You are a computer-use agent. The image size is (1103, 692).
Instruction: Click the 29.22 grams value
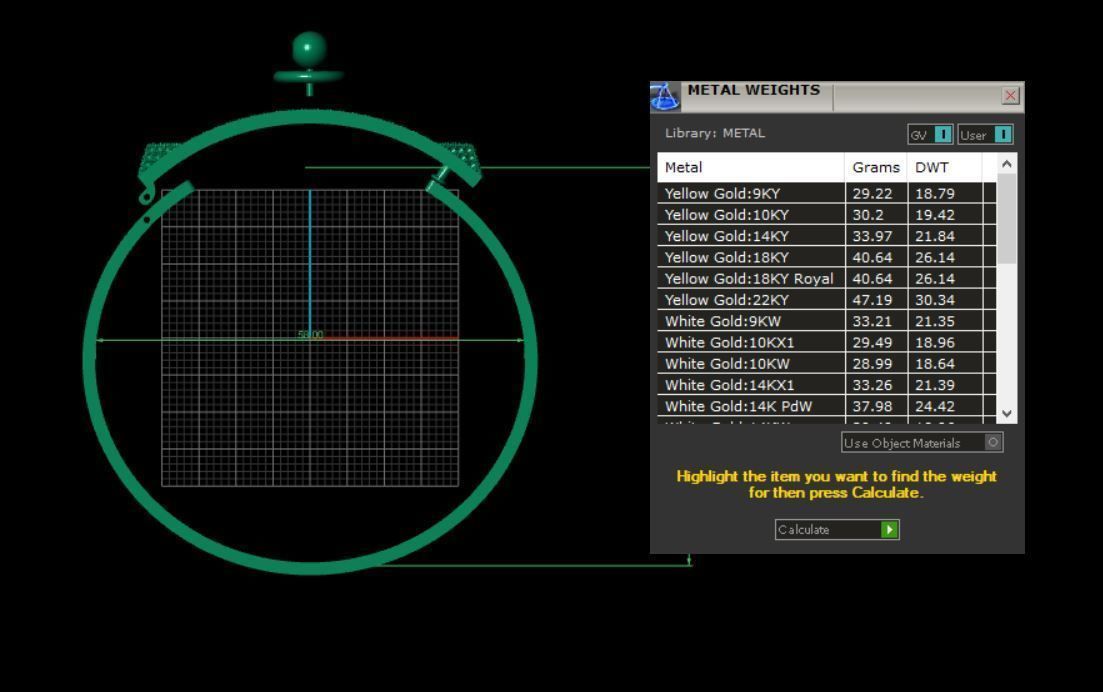pos(872,193)
